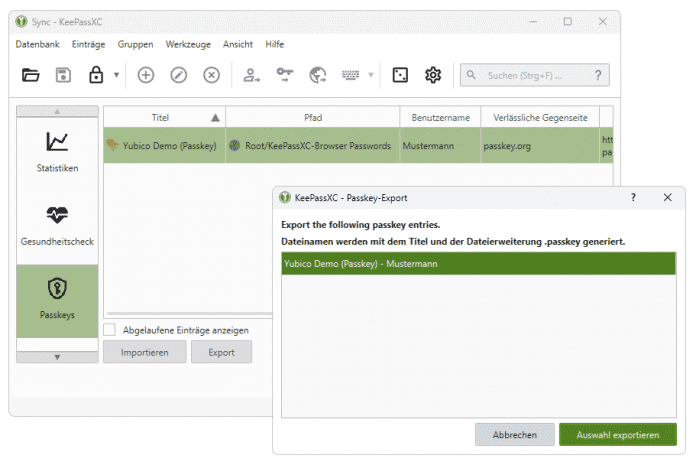Screen dimensions: 696x468
Task: Select 'Yubico Demo (Passkey) - Mustermann' list entry
Action: tap(478, 264)
